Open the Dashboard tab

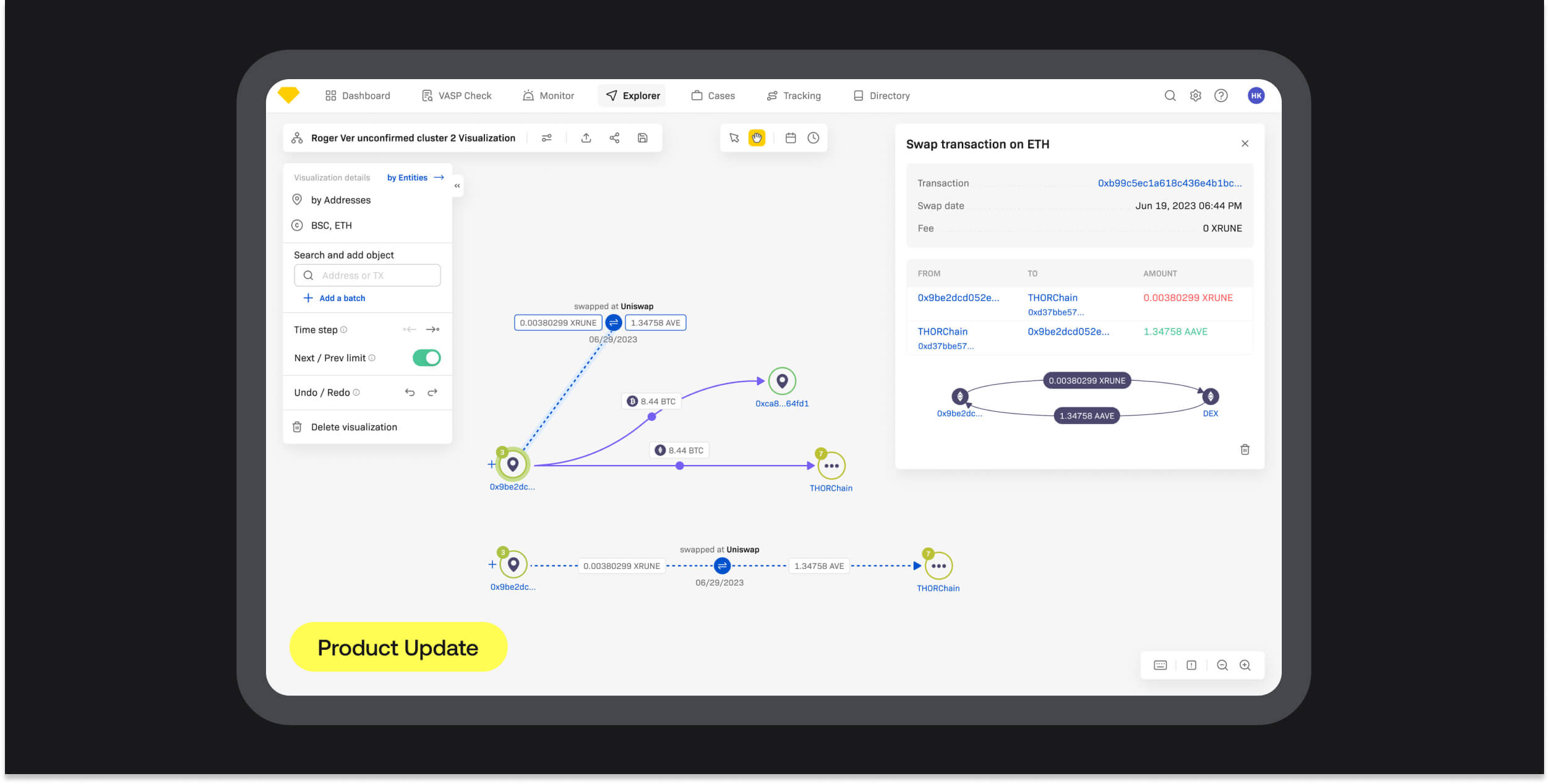(358, 96)
